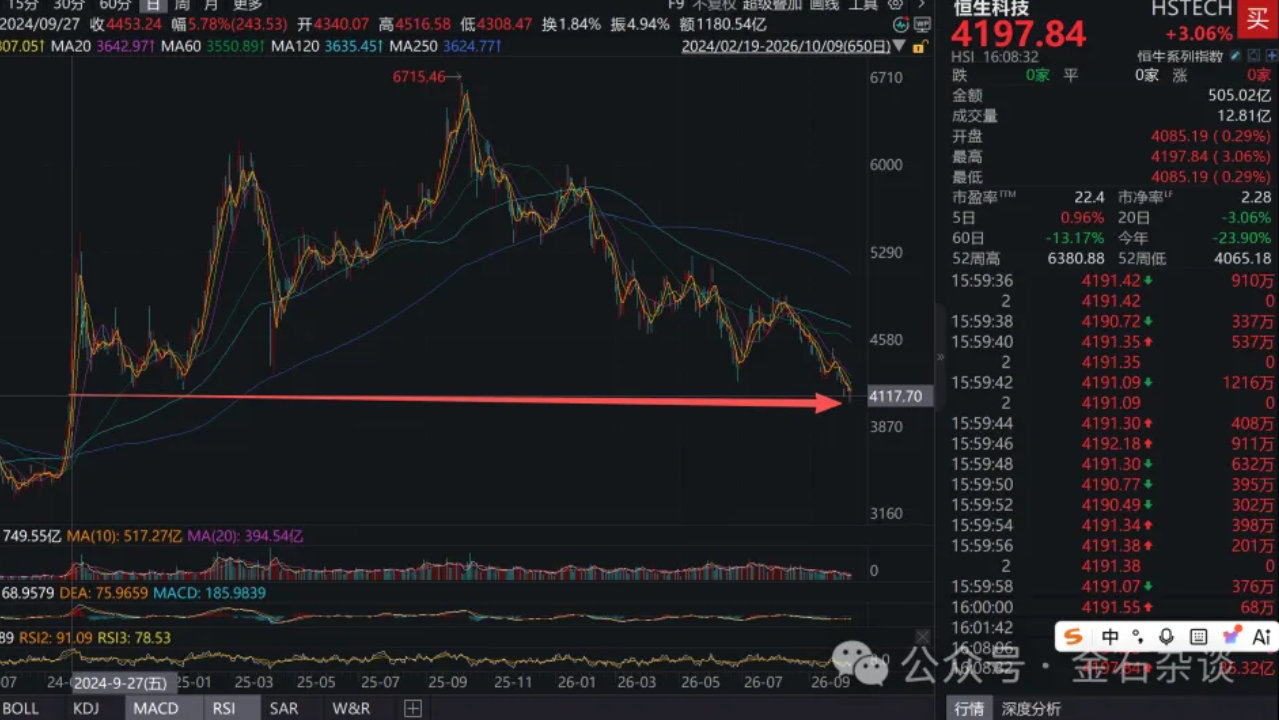This screenshot has height=720, width=1279.
Task: Collapse the side panel with the » handle
Action: click(940, 356)
